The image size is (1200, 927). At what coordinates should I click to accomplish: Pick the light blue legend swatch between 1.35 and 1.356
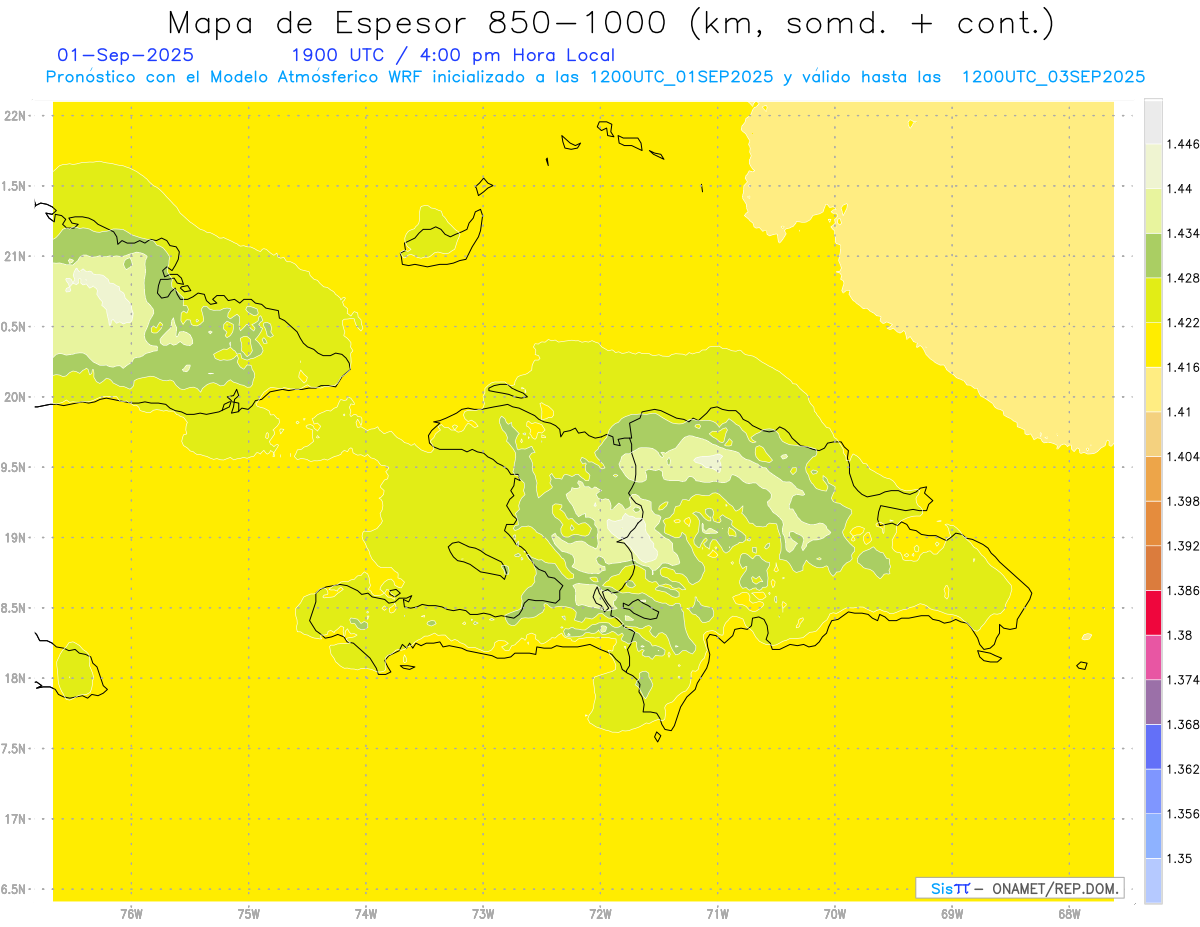[1153, 835]
